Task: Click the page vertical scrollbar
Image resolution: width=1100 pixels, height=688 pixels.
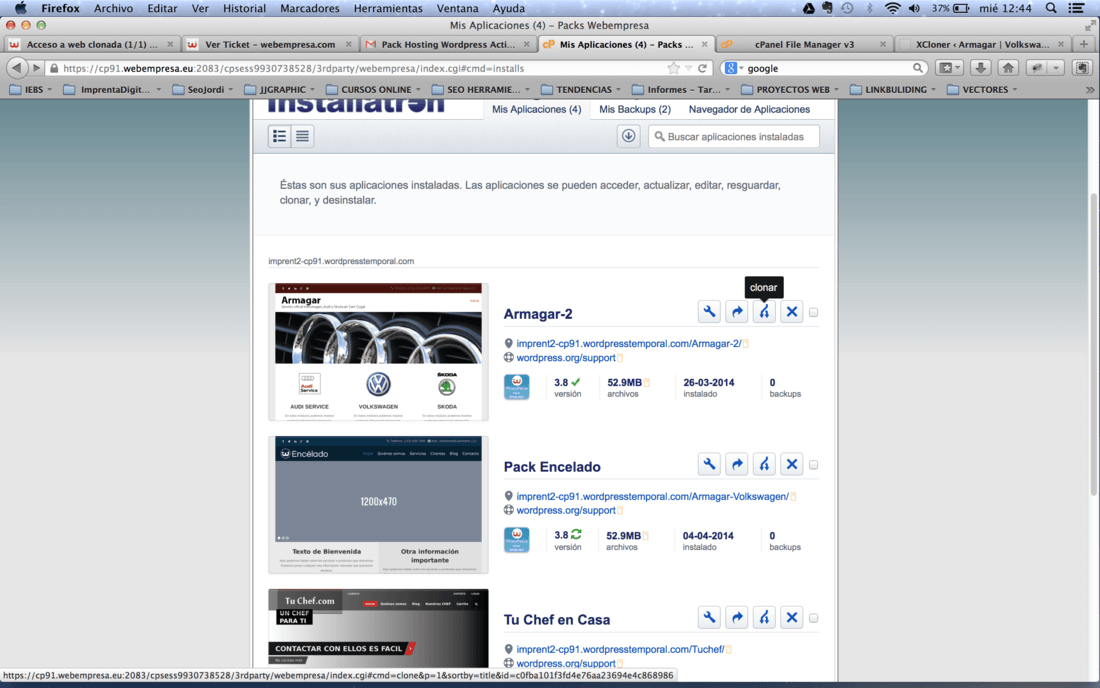Action: 1094,344
